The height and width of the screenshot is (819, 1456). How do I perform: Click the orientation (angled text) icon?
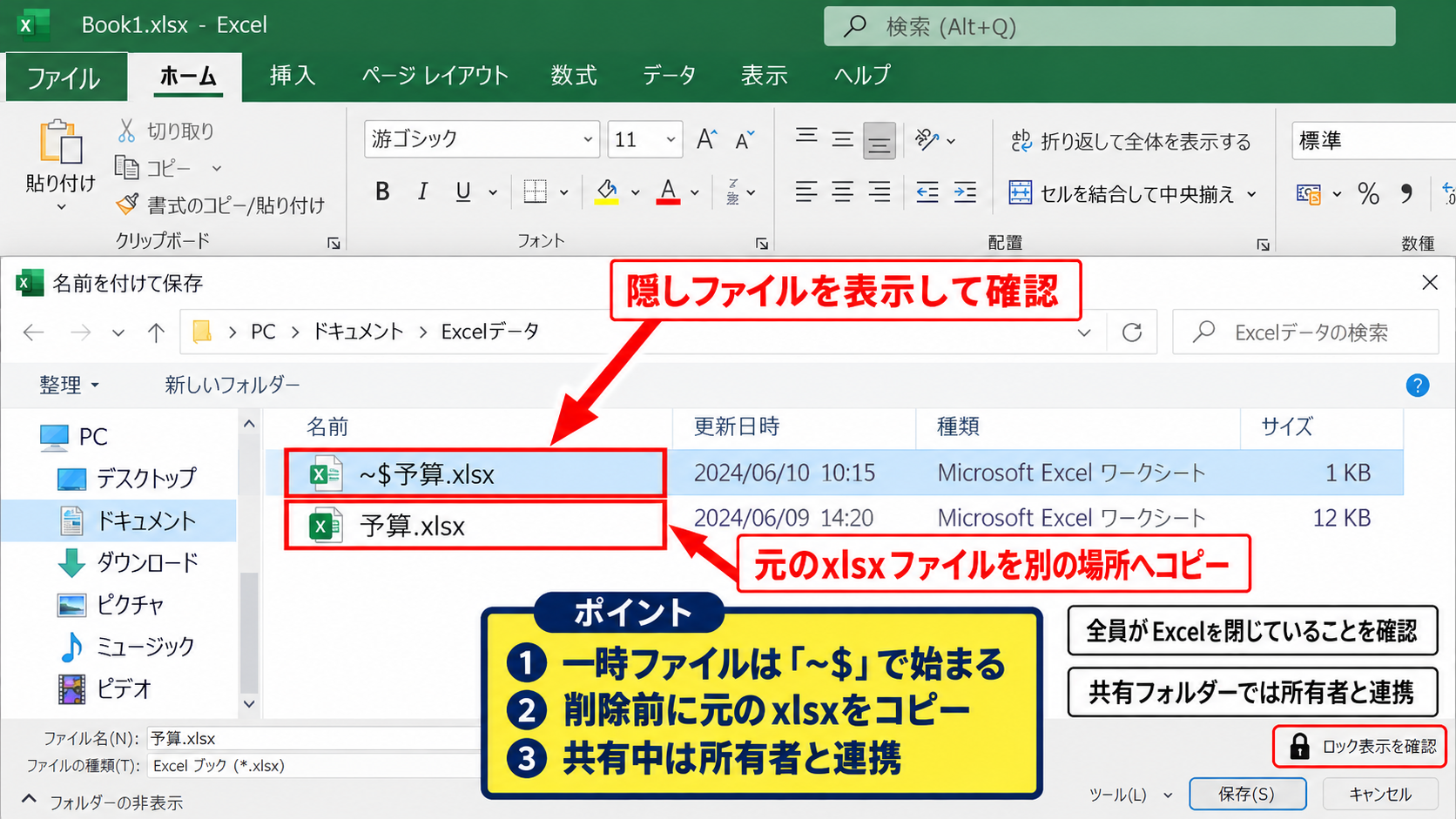[x=927, y=139]
